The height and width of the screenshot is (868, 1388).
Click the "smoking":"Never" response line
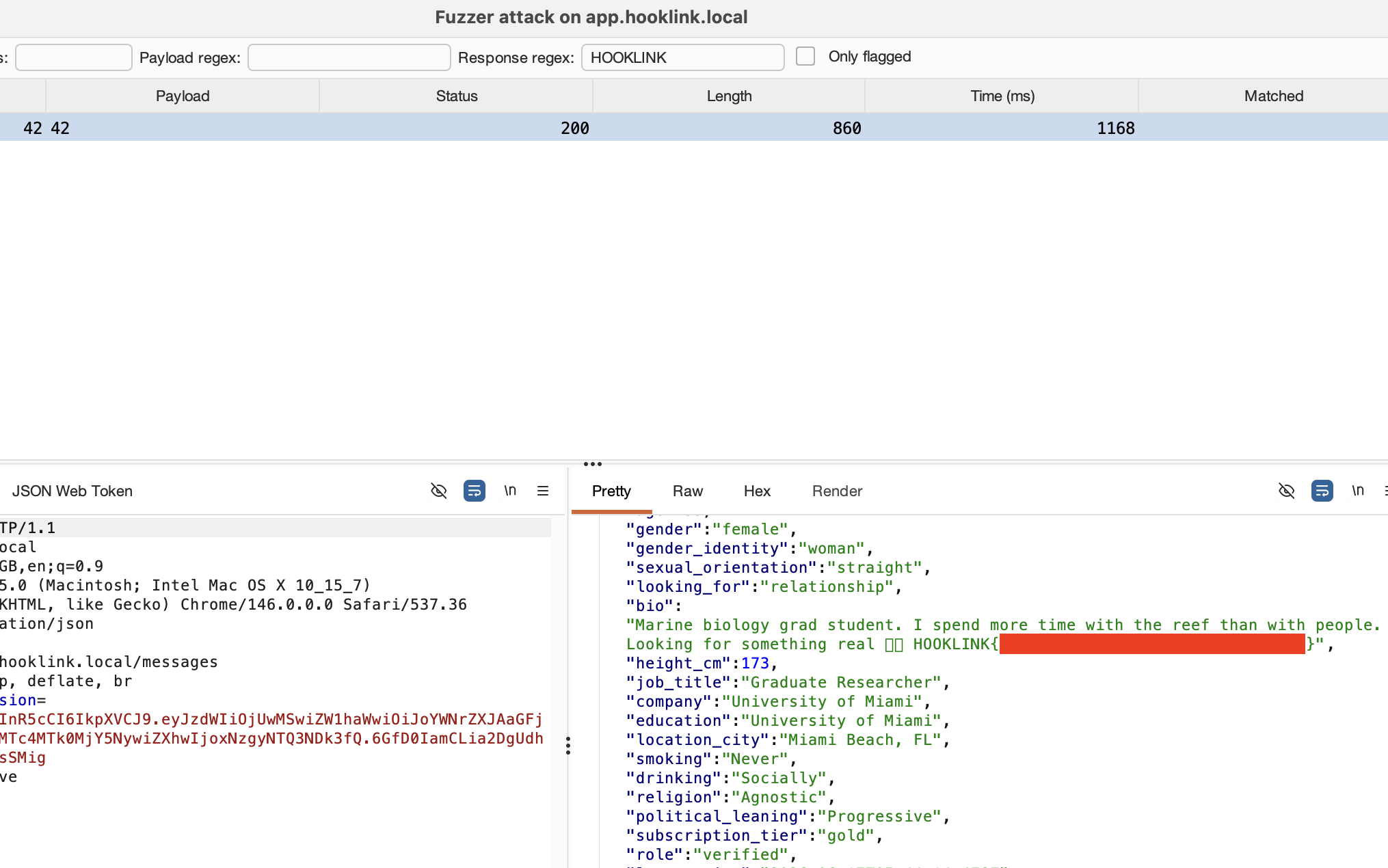[x=712, y=759]
